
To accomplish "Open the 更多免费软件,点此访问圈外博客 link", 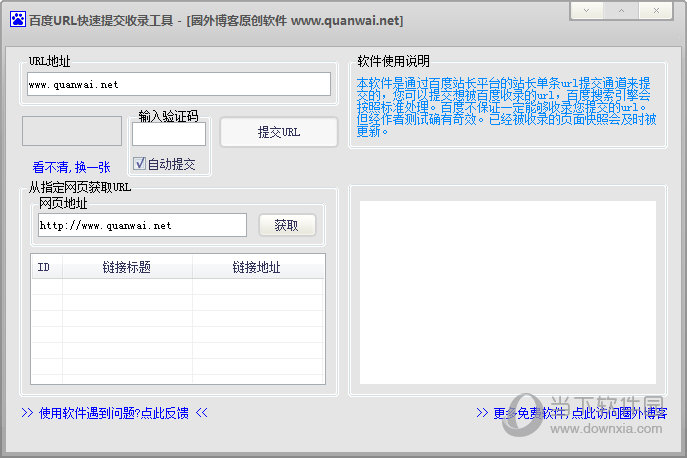I will (572, 413).
